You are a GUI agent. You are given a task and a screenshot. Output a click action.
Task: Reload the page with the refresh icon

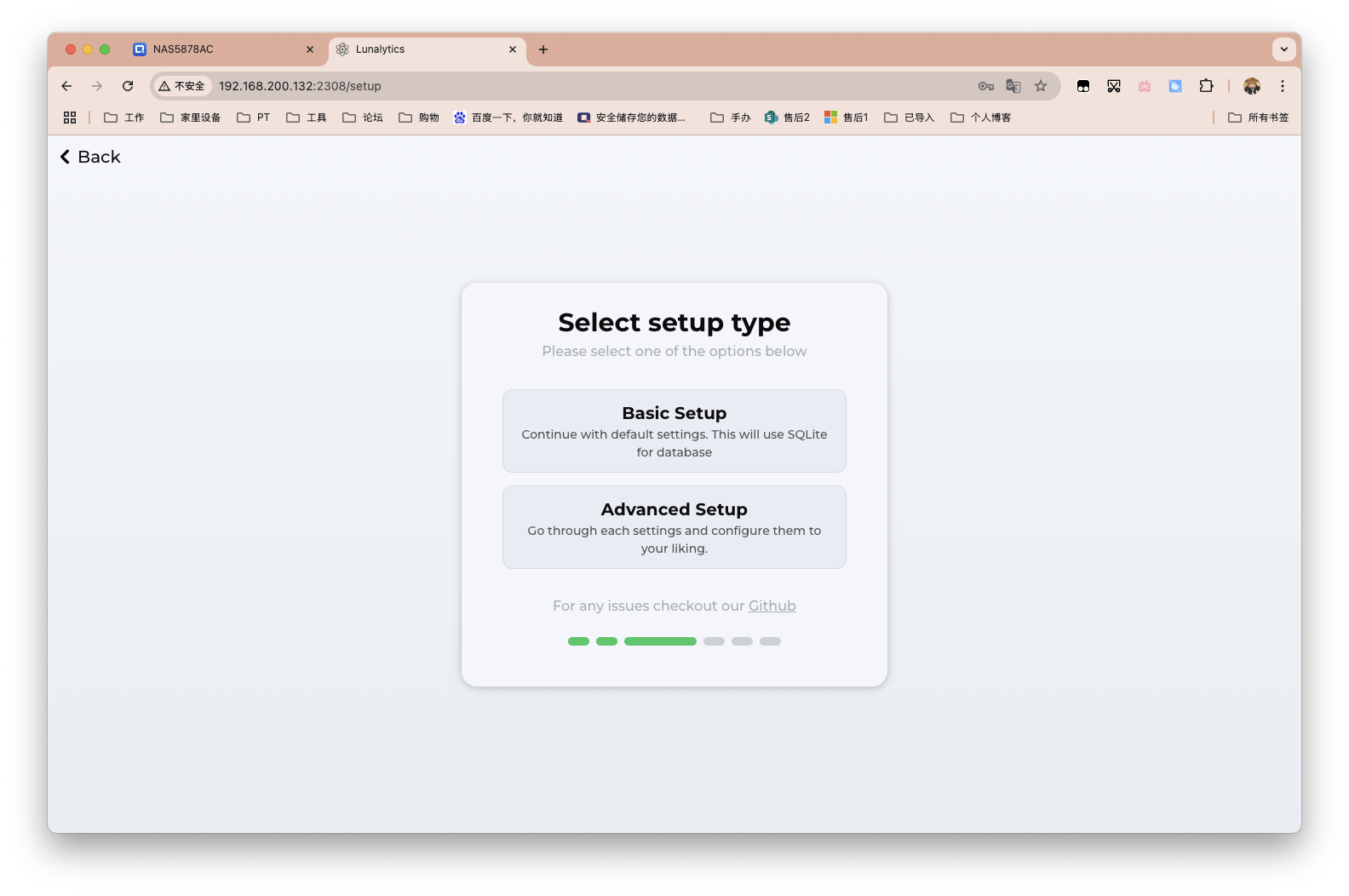click(x=128, y=86)
